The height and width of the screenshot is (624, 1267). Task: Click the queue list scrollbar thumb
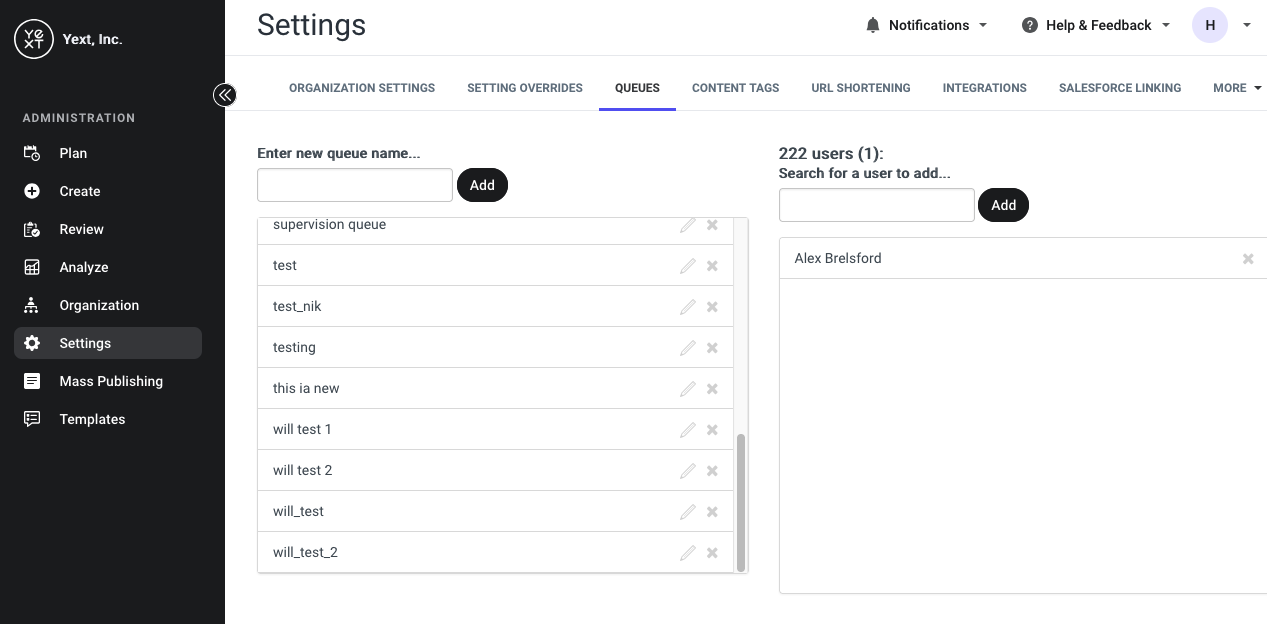(x=741, y=503)
